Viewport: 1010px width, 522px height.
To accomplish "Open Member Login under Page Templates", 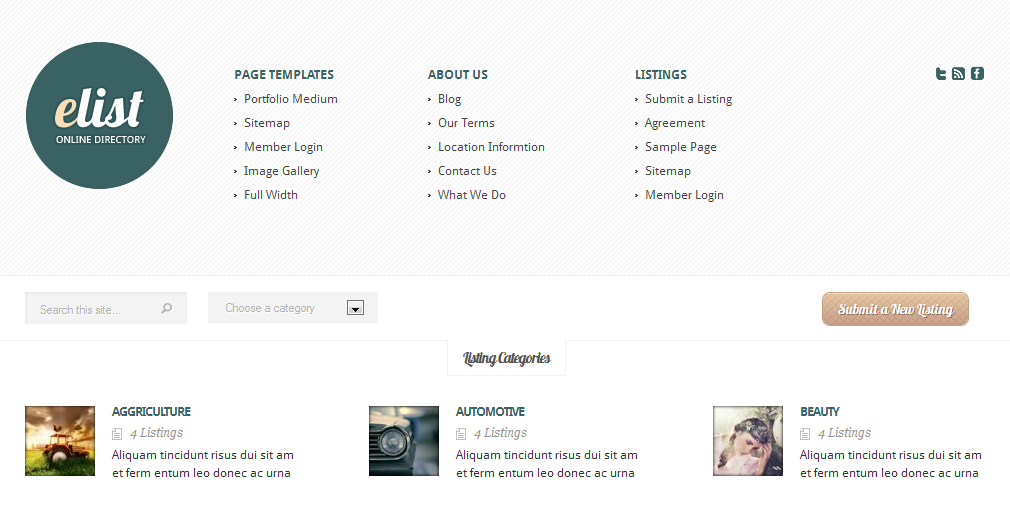I will click(283, 147).
